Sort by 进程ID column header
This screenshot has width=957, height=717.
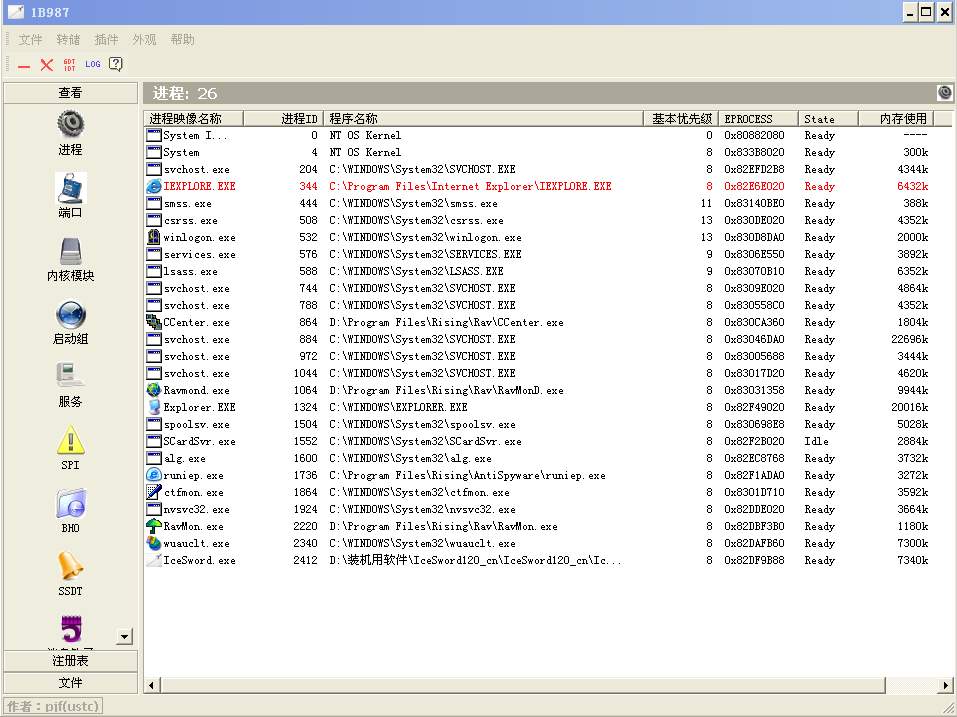pyautogui.click(x=283, y=118)
